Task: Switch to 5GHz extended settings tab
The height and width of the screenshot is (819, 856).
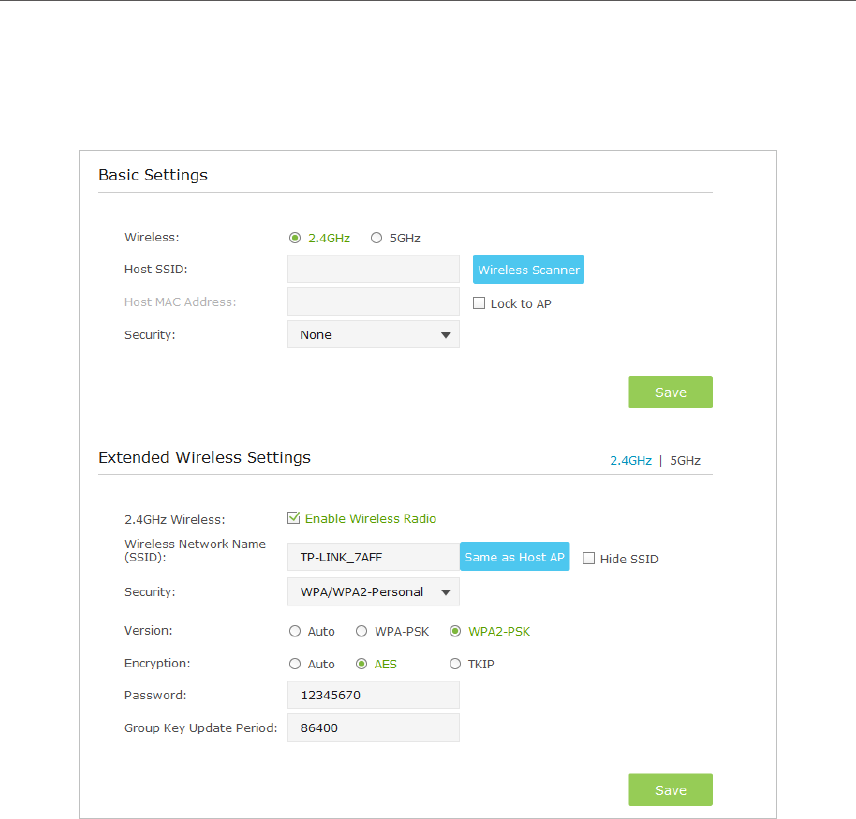Action: 685,461
